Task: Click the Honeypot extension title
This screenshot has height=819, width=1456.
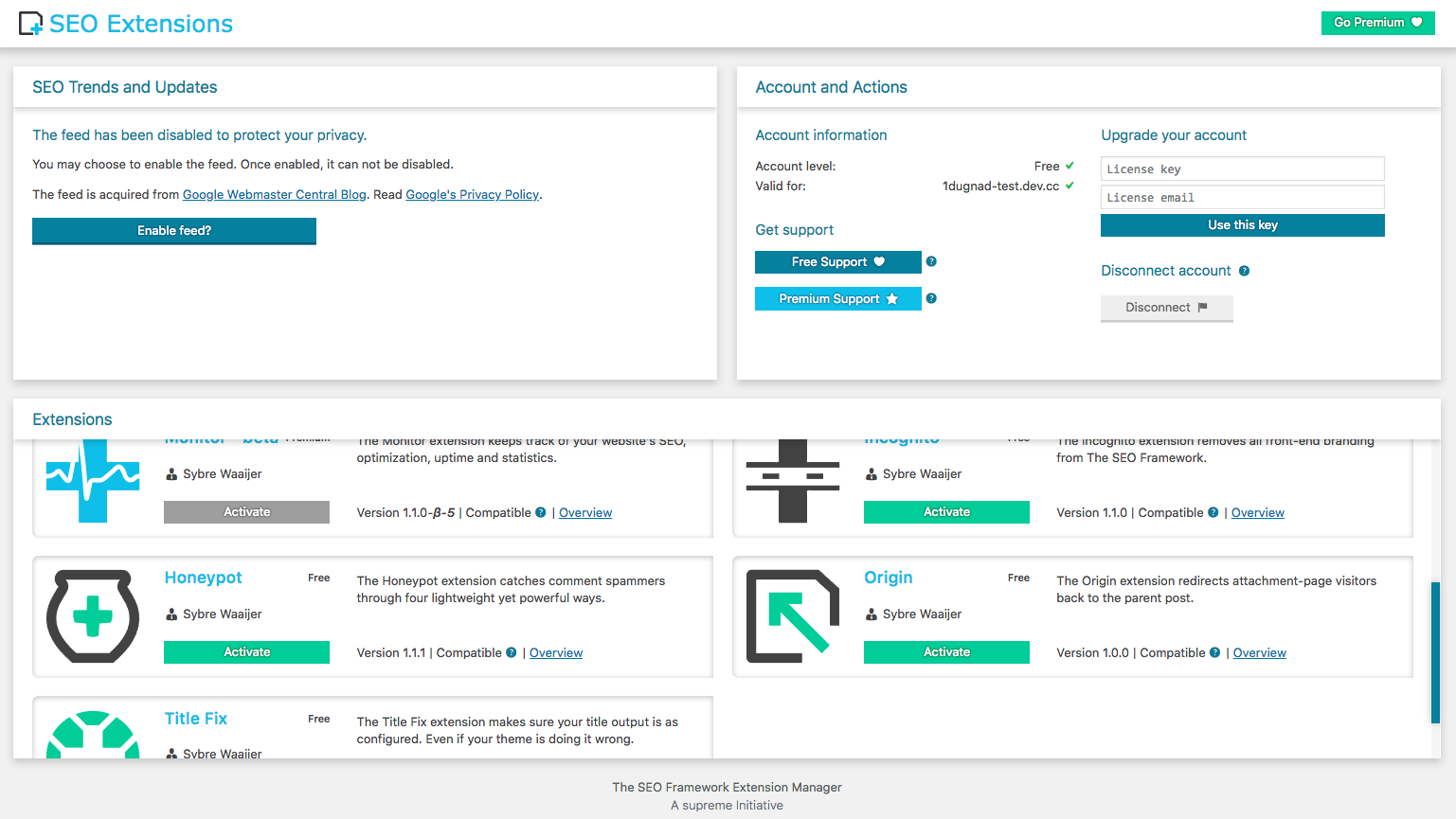Action: point(203,578)
